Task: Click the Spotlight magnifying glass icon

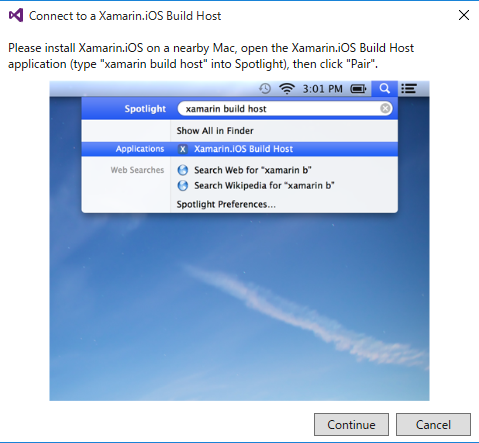Action: (x=384, y=89)
